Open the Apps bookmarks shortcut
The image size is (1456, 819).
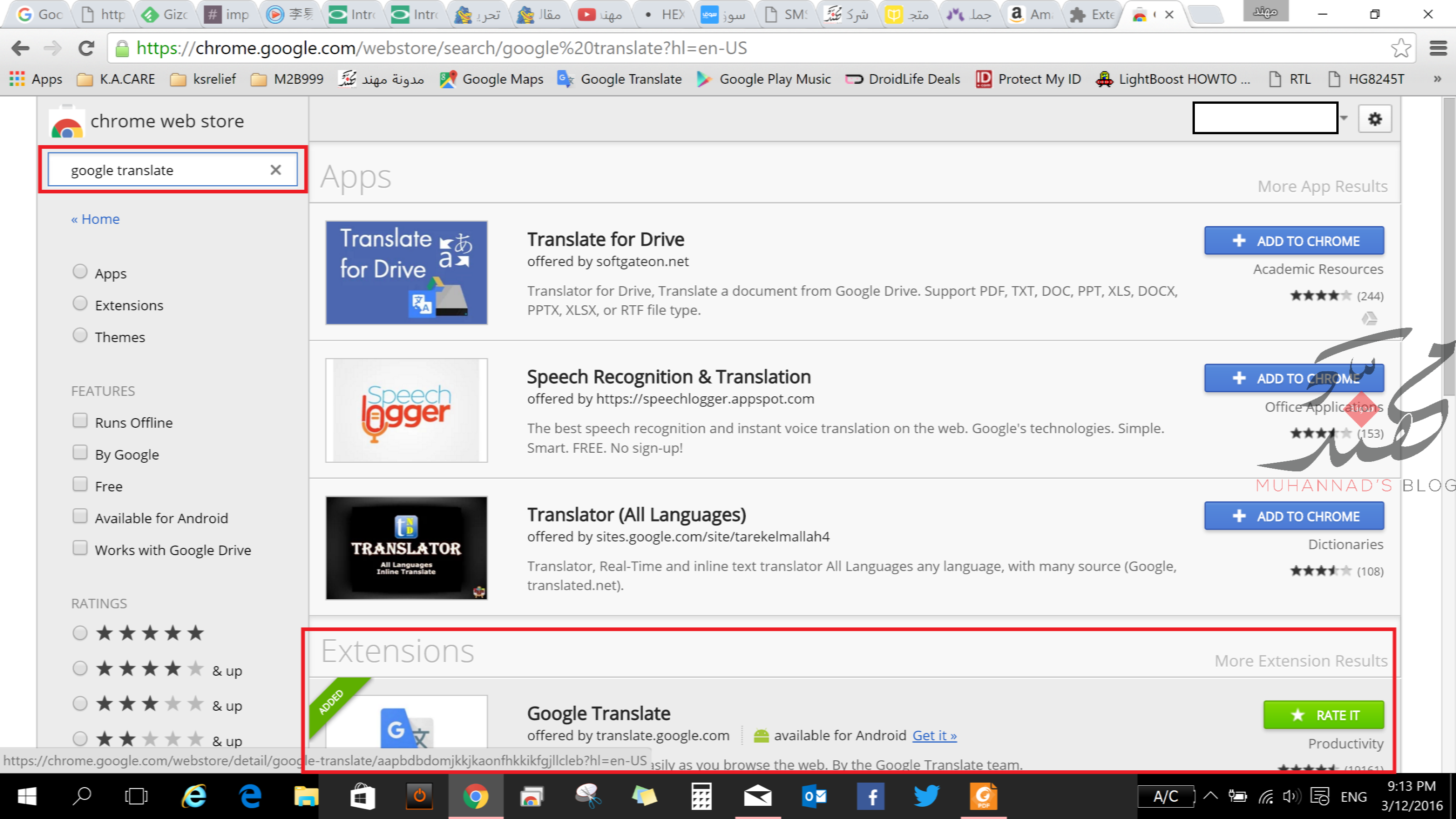35,79
